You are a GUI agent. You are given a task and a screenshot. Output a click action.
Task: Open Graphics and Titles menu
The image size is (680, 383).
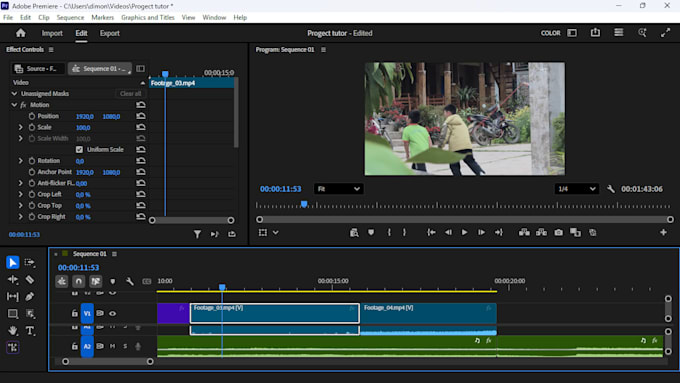tap(147, 17)
